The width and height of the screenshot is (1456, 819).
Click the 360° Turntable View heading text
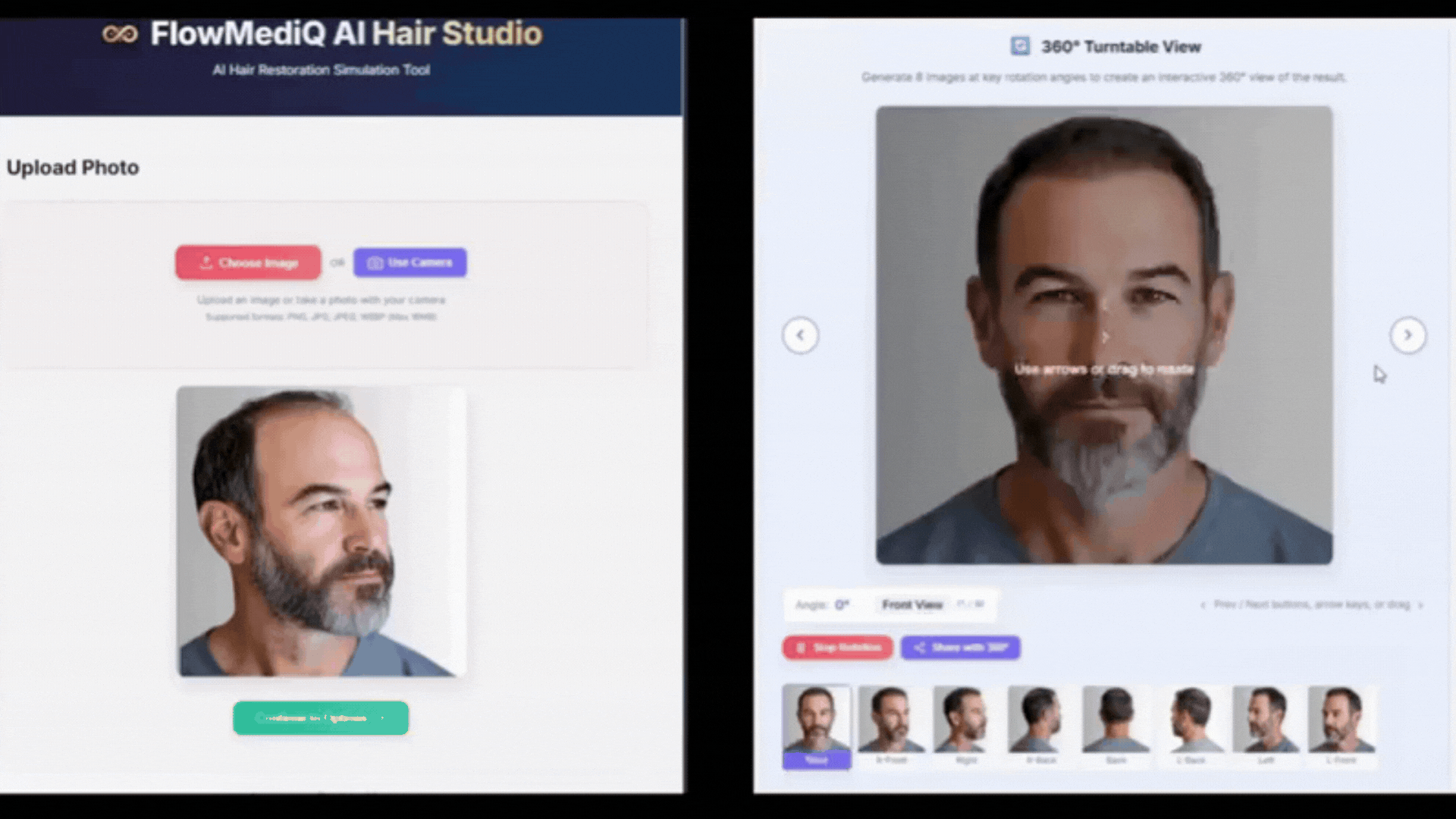[1121, 47]
